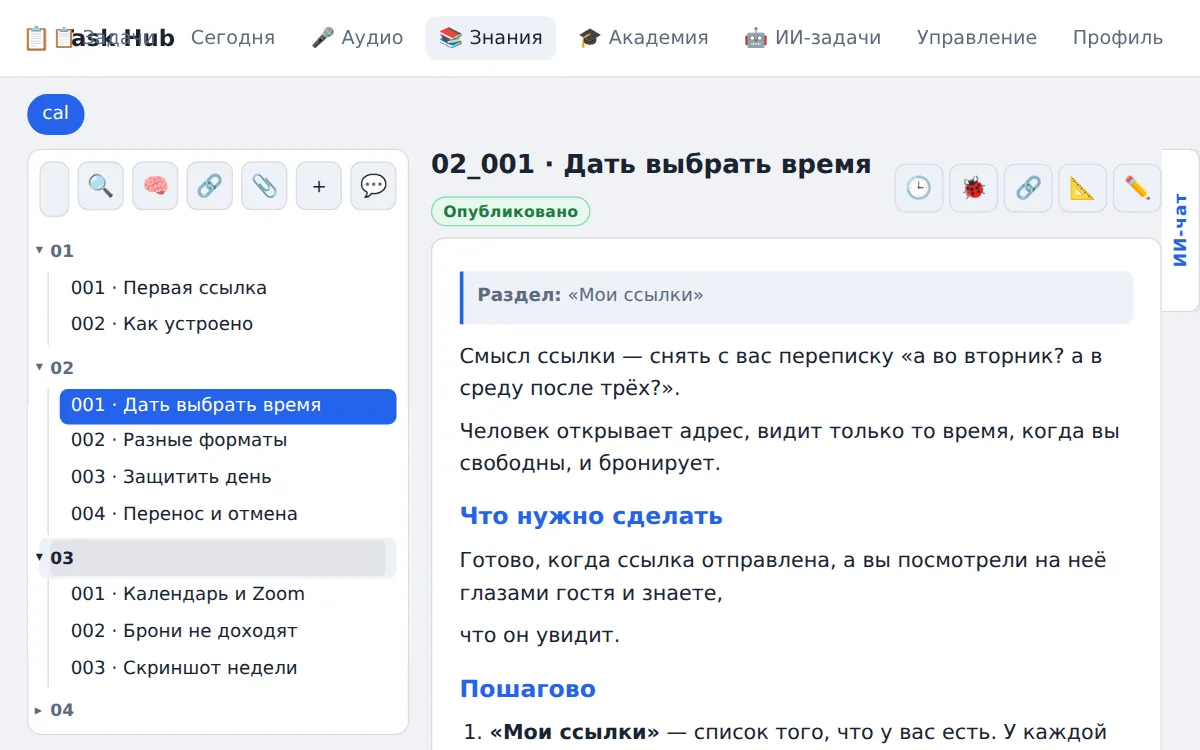
Task: Select 001 · Дать выбрать время item
Action: click(x=228, y=406)
